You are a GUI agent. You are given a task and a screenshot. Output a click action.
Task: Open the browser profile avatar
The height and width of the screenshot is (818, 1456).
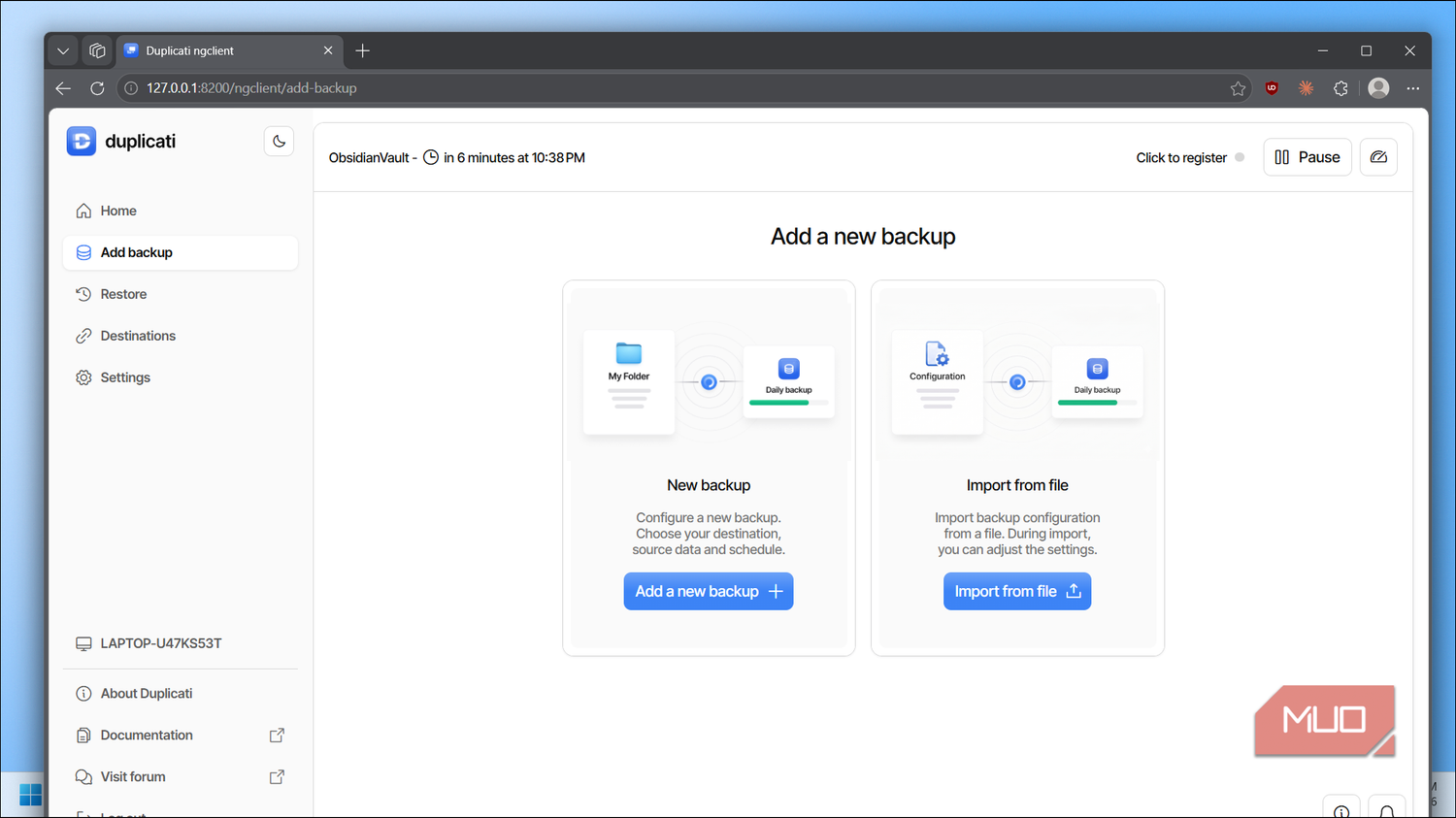coord(1378,88)
